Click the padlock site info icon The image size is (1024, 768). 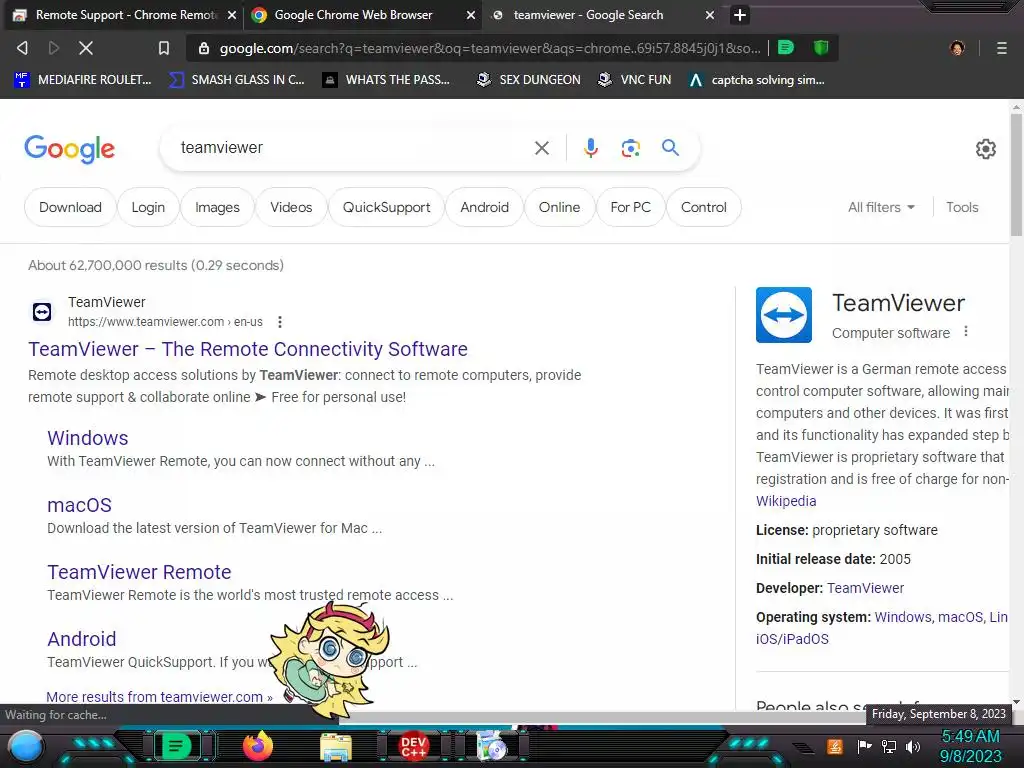pos(204,48)
